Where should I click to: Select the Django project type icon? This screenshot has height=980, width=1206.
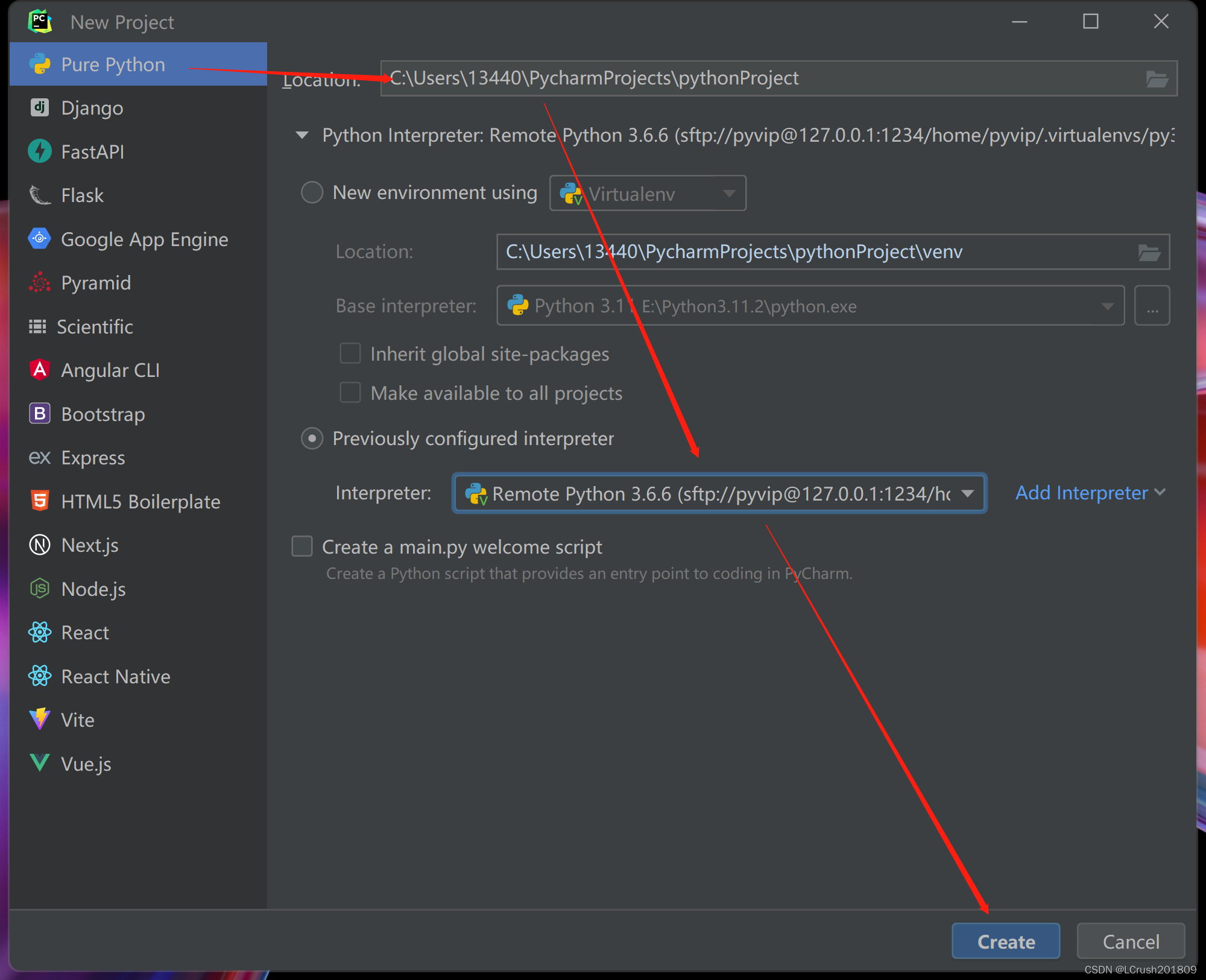(x=39, y=107)
